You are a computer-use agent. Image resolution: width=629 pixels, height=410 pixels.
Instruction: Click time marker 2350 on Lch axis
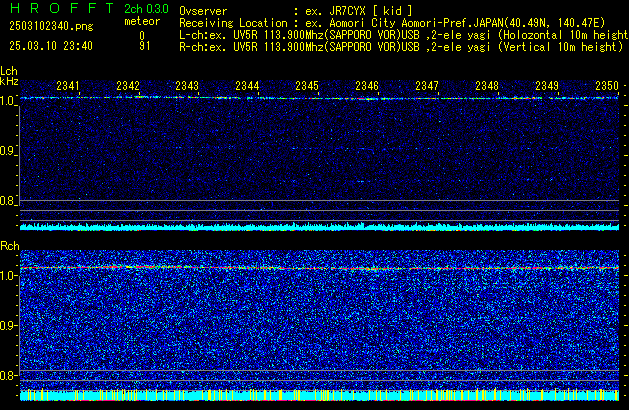(607, 86)
